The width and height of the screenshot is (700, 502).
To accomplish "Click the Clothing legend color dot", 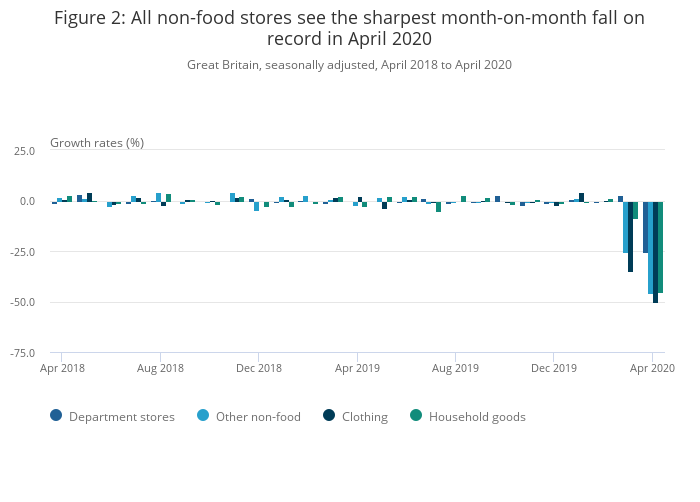I will [329, 416].
